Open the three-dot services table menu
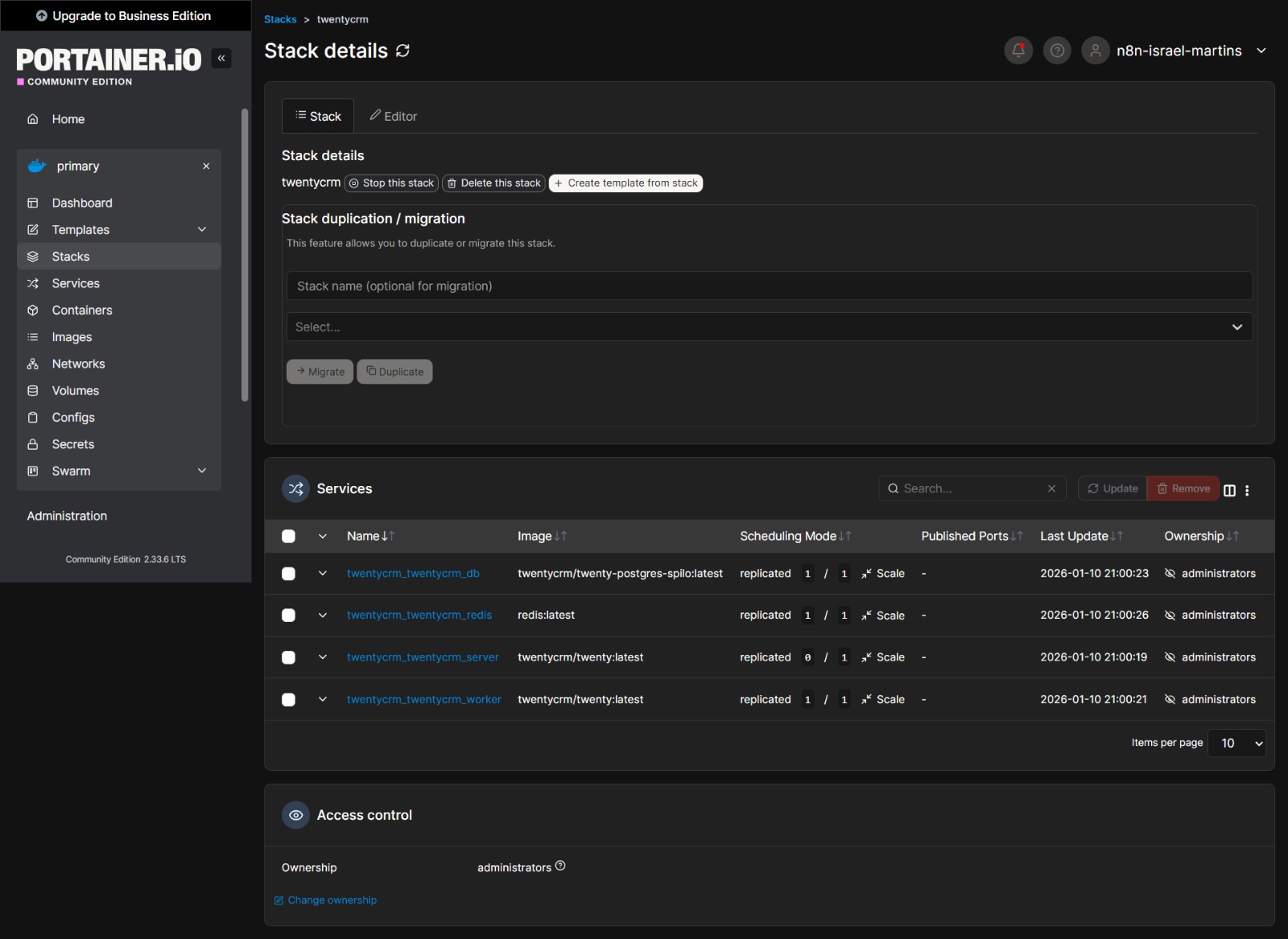 coord(1247,490)
